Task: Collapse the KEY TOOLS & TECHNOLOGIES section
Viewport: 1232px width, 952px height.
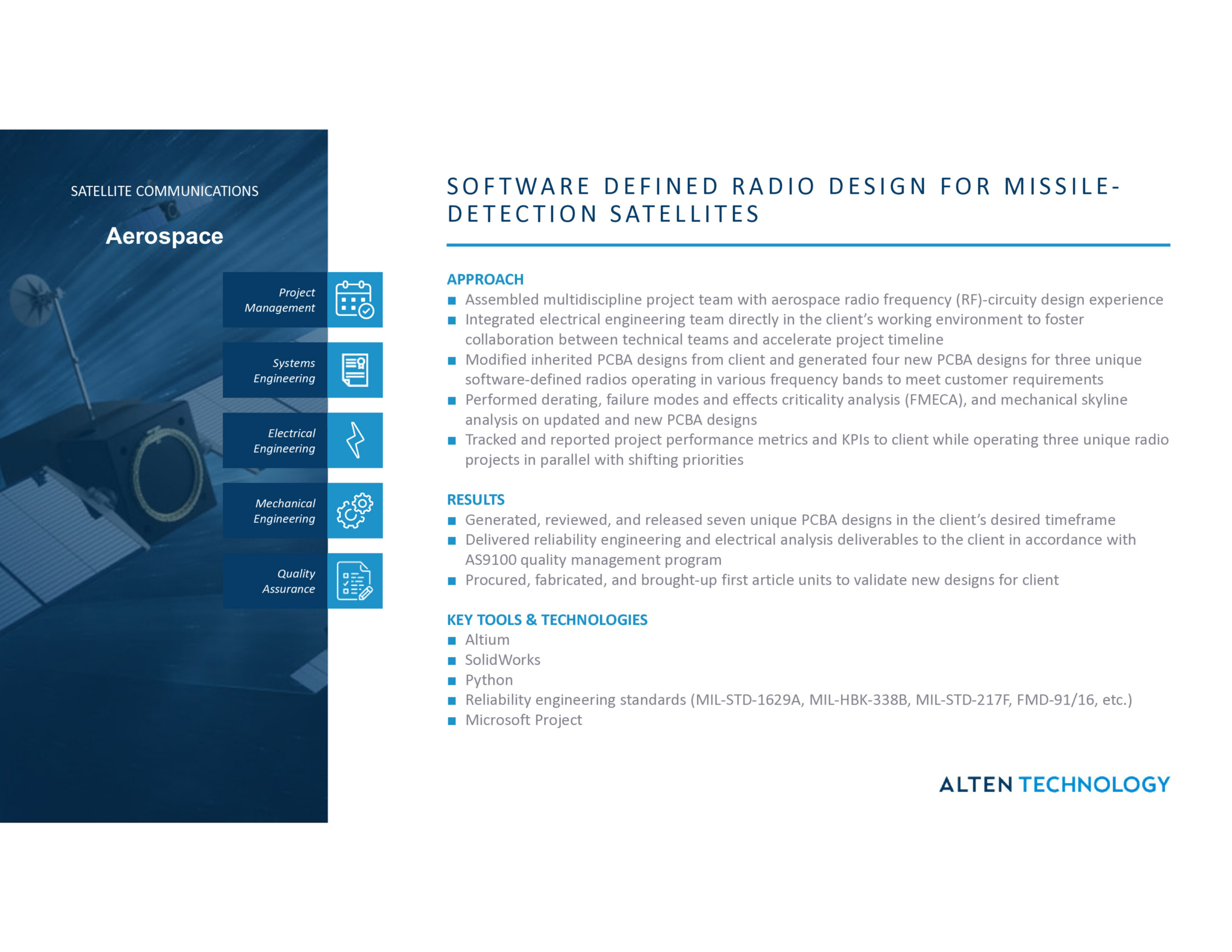Action: [546, 620]
